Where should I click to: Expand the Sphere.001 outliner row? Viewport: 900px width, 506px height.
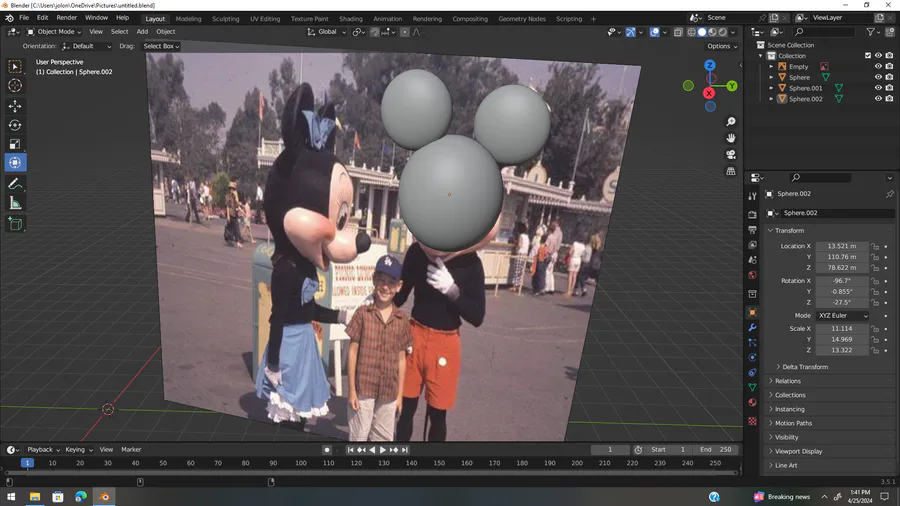[771, 88]
